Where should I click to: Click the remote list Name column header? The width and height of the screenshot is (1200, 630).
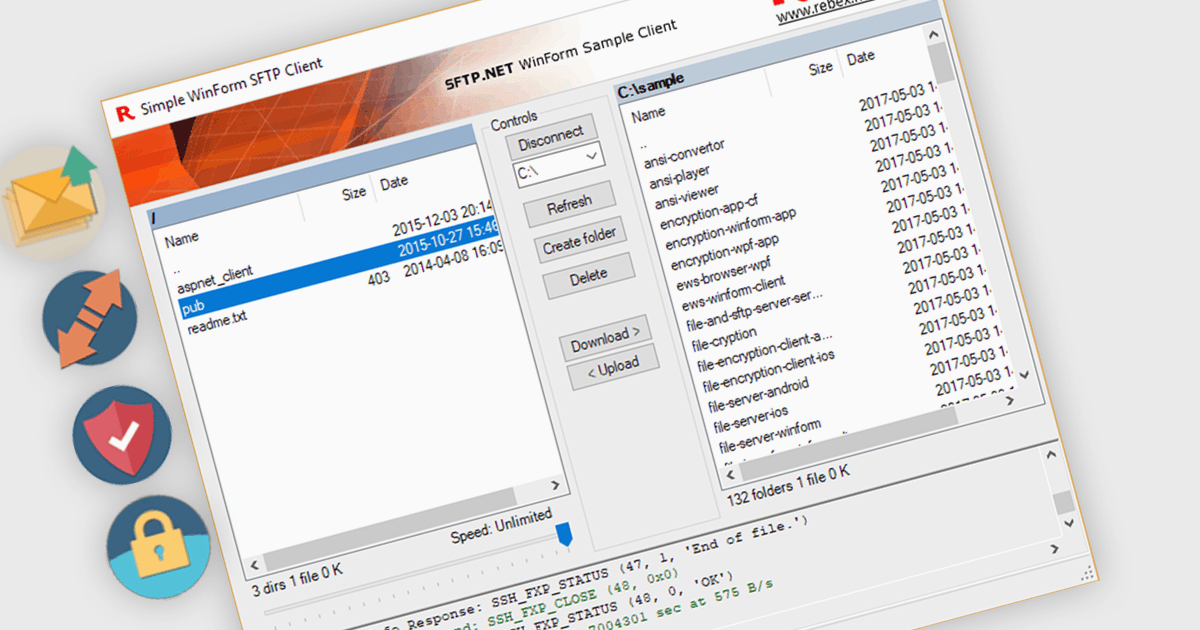pos(182,239)
